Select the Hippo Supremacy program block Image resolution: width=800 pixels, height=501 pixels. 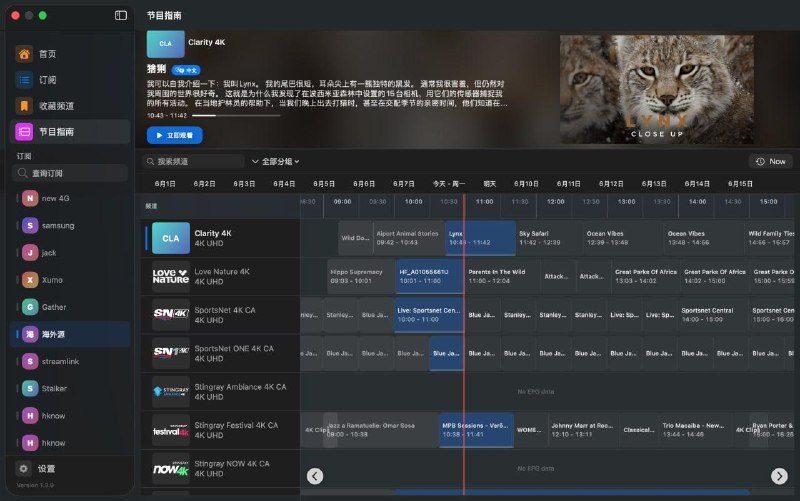click(361, 277)
